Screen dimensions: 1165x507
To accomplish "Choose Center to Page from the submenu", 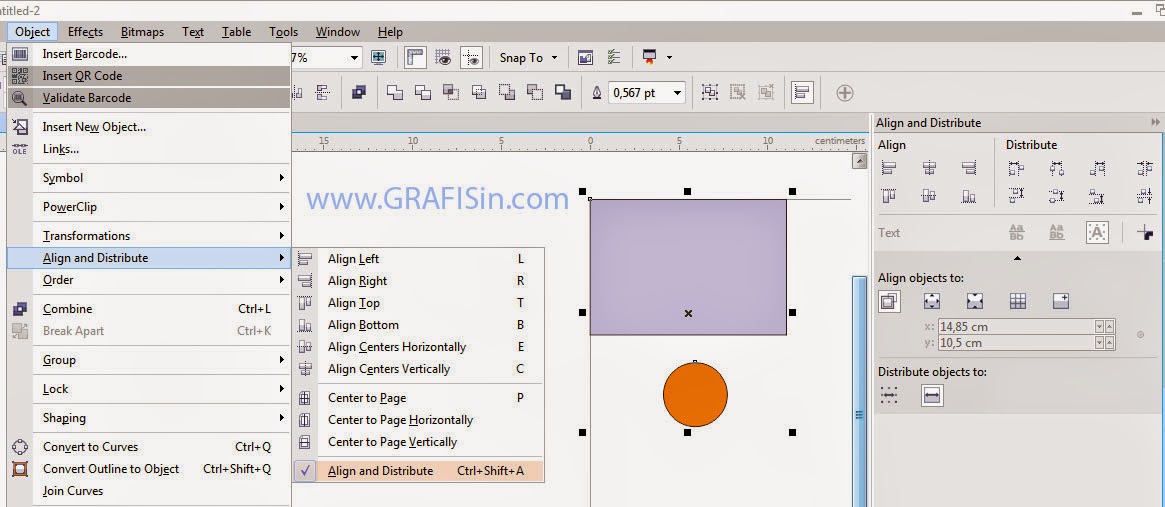I will click(x=419, y=398).
